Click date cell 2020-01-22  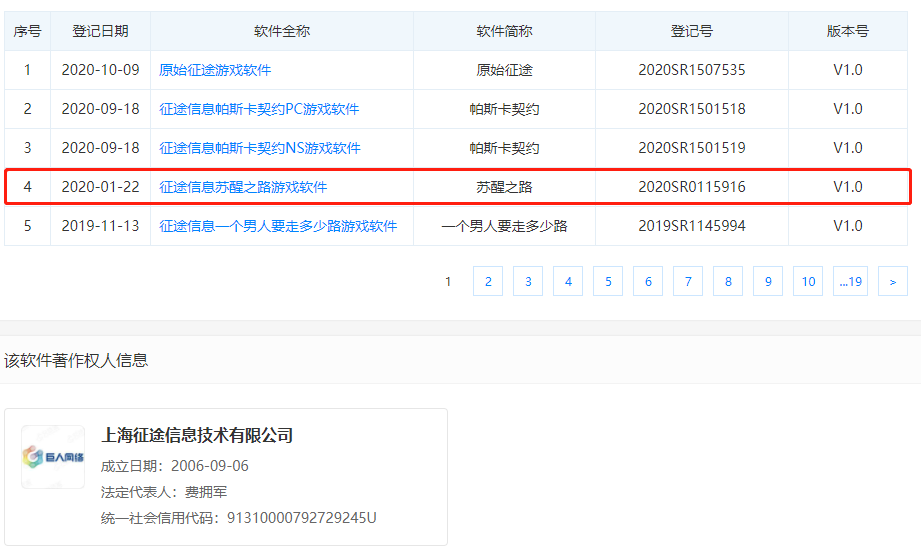tap(100, 187)
